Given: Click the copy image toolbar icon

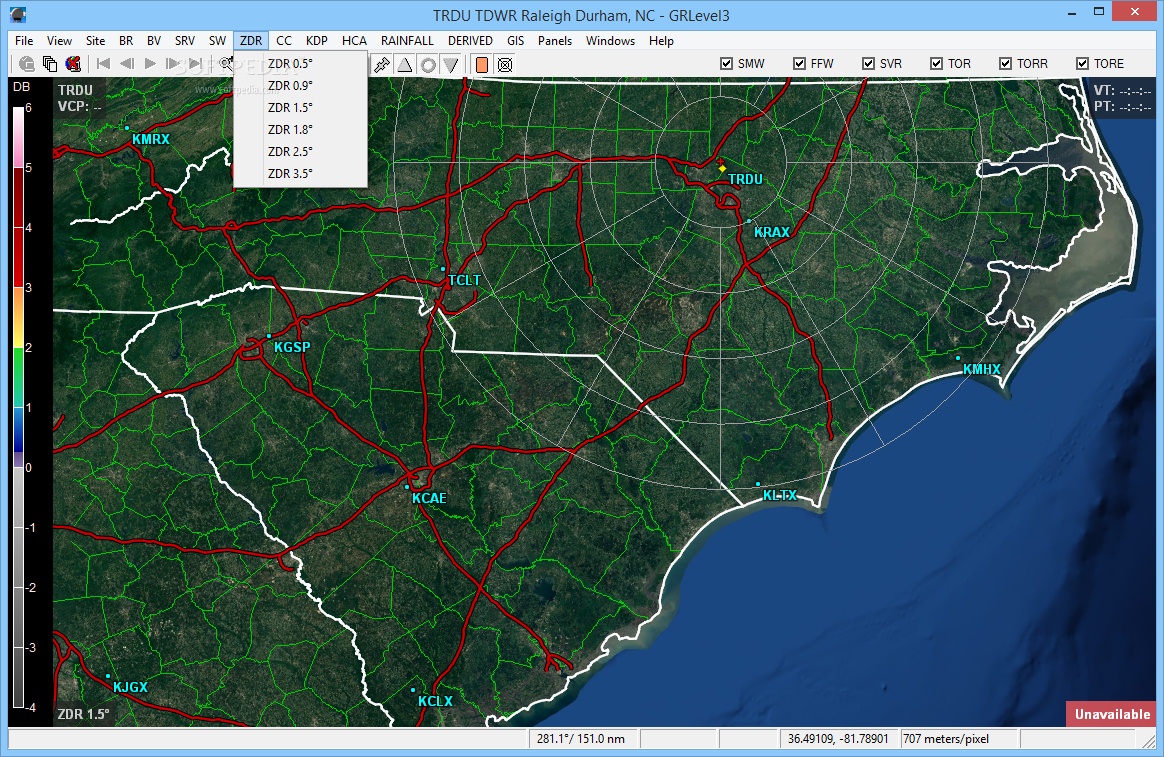Looking at the screenshot, I should click(50, 64).
